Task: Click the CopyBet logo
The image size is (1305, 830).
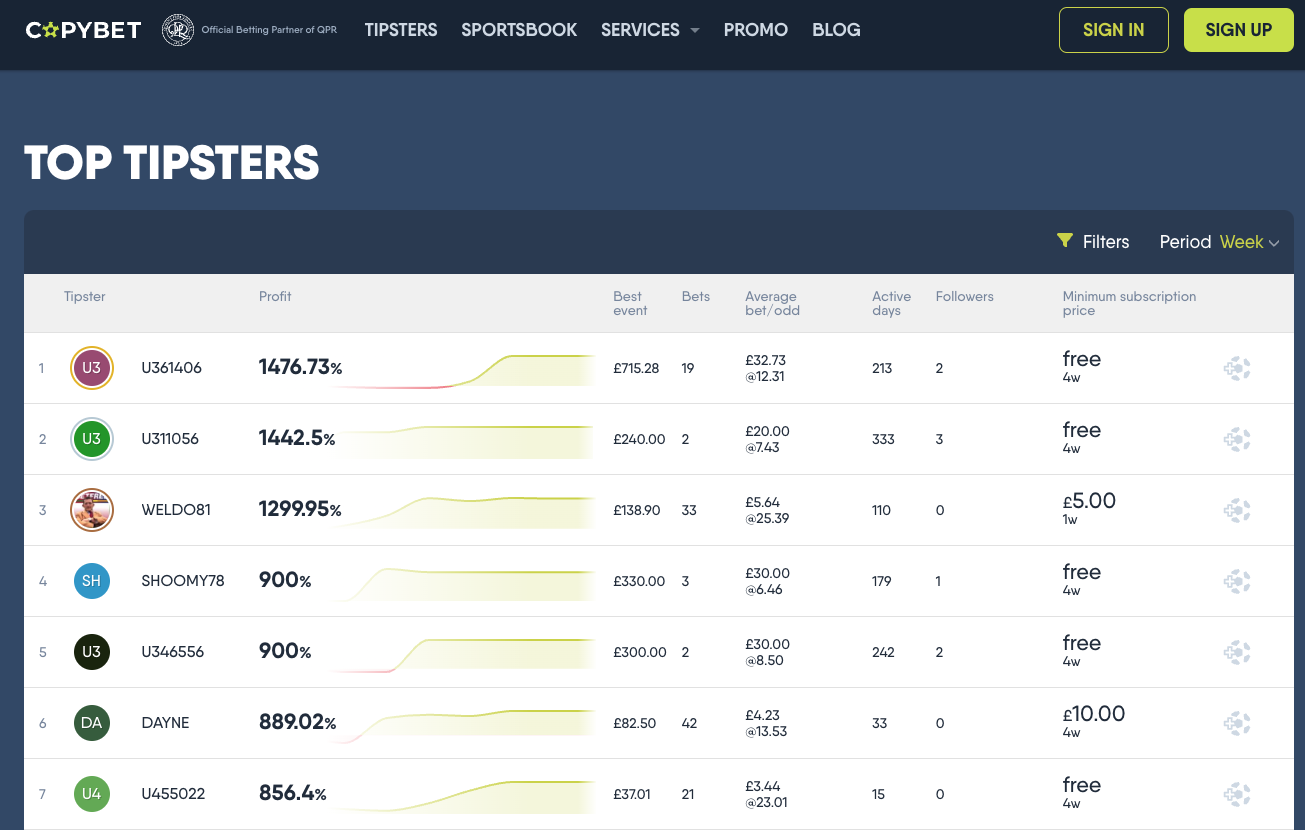Action: coord(83,30)
